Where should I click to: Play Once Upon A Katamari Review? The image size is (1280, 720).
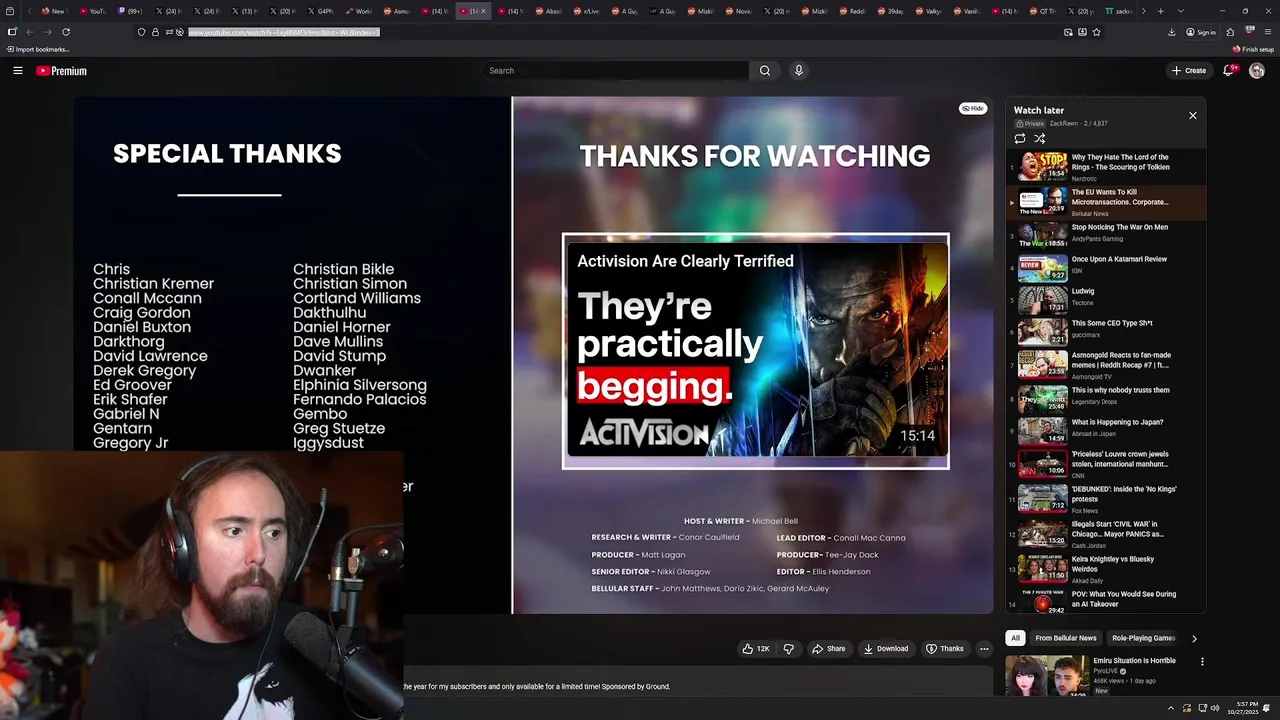[x=1107, y=266]
